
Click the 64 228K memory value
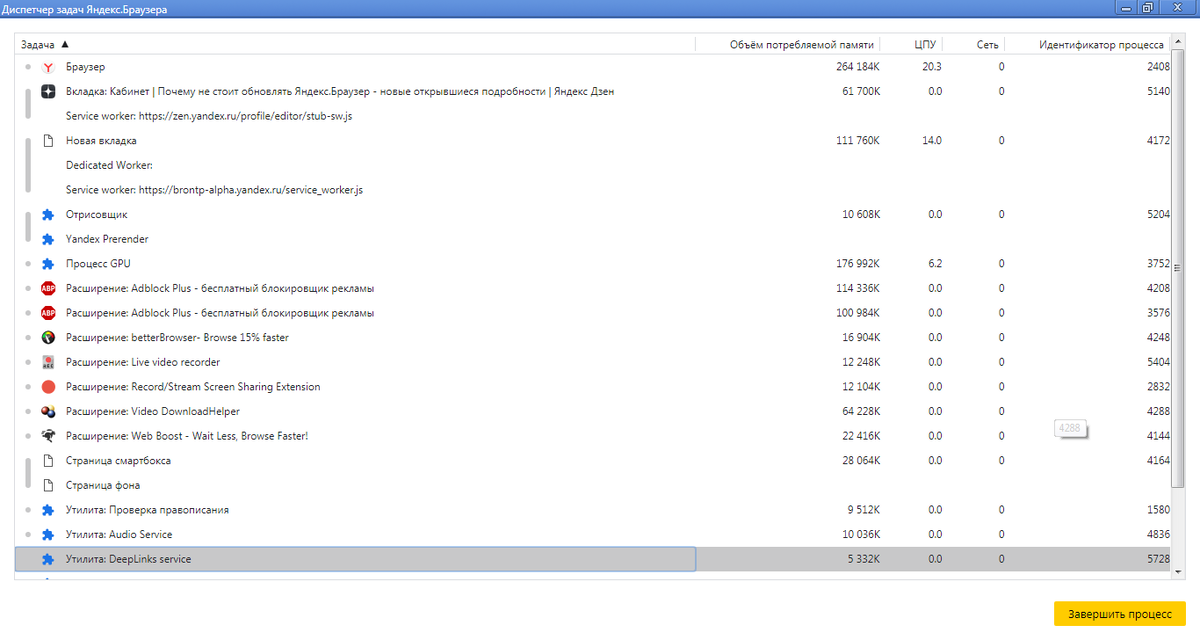[860, 411]
